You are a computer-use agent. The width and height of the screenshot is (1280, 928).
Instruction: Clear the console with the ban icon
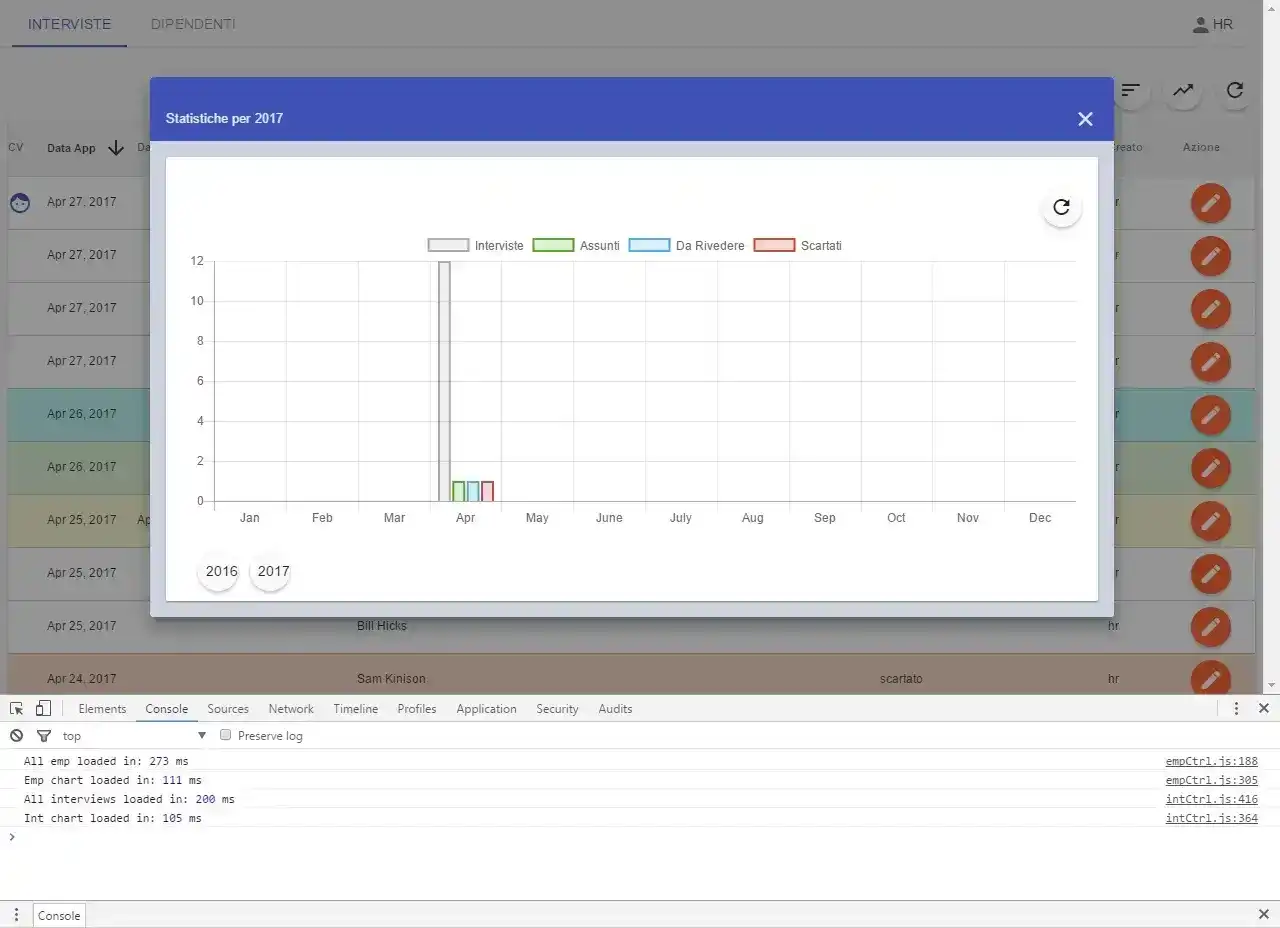15,735
